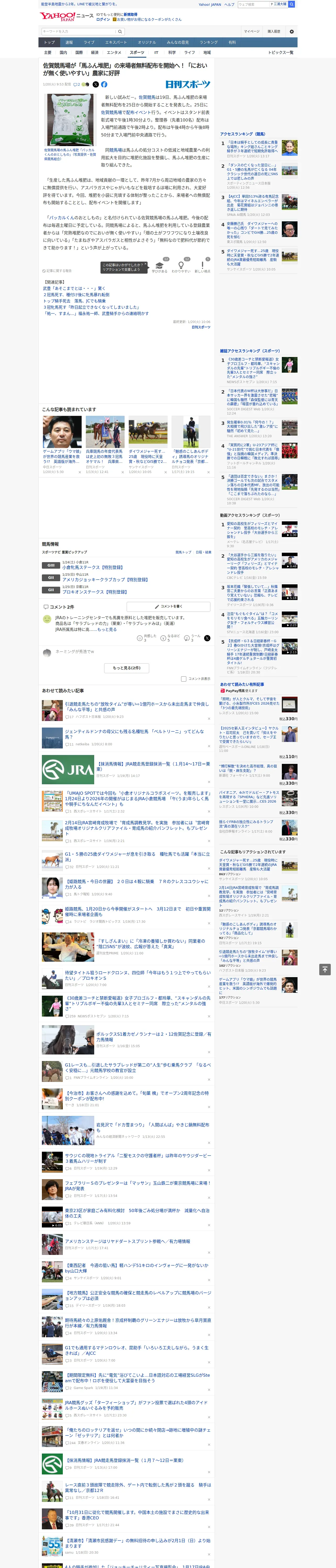336x1568 pixels.
Task: Click the JRA logo thumbnail for 抹消馬情報 1月14〜17日
Action: coord(68,769)
